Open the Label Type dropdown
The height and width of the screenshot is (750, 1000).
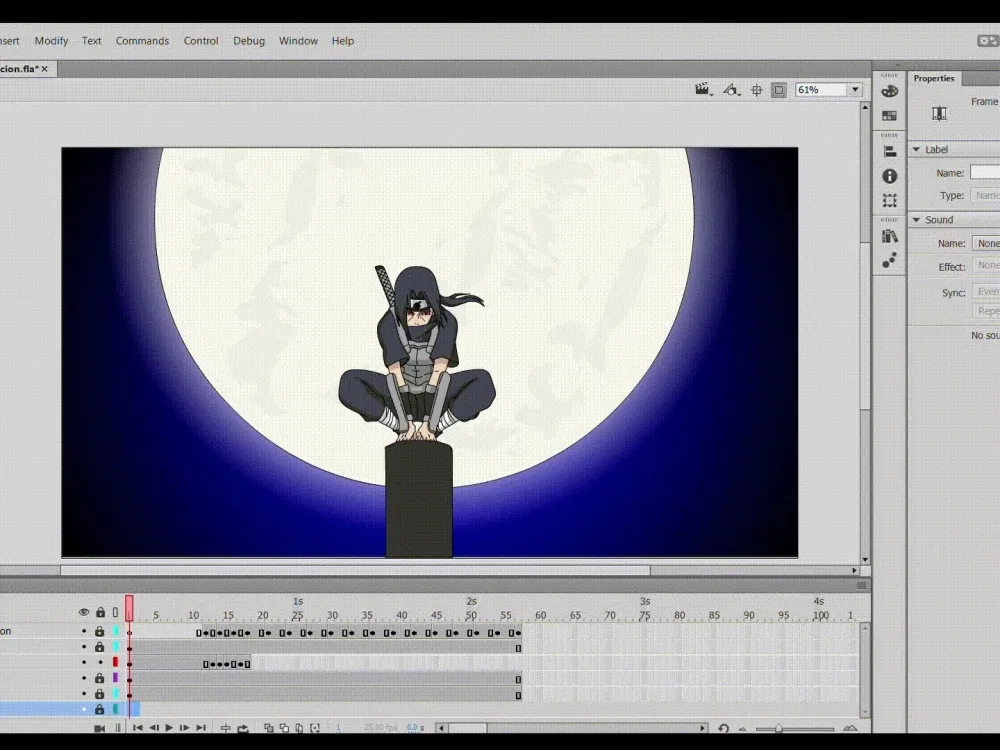986,195
